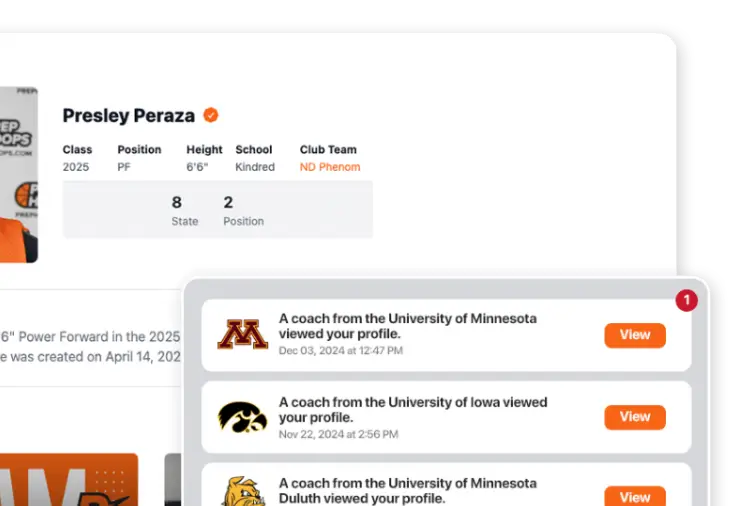Click the orange verified badge beside Presley Peraza
748x506 pixels.
210,115
